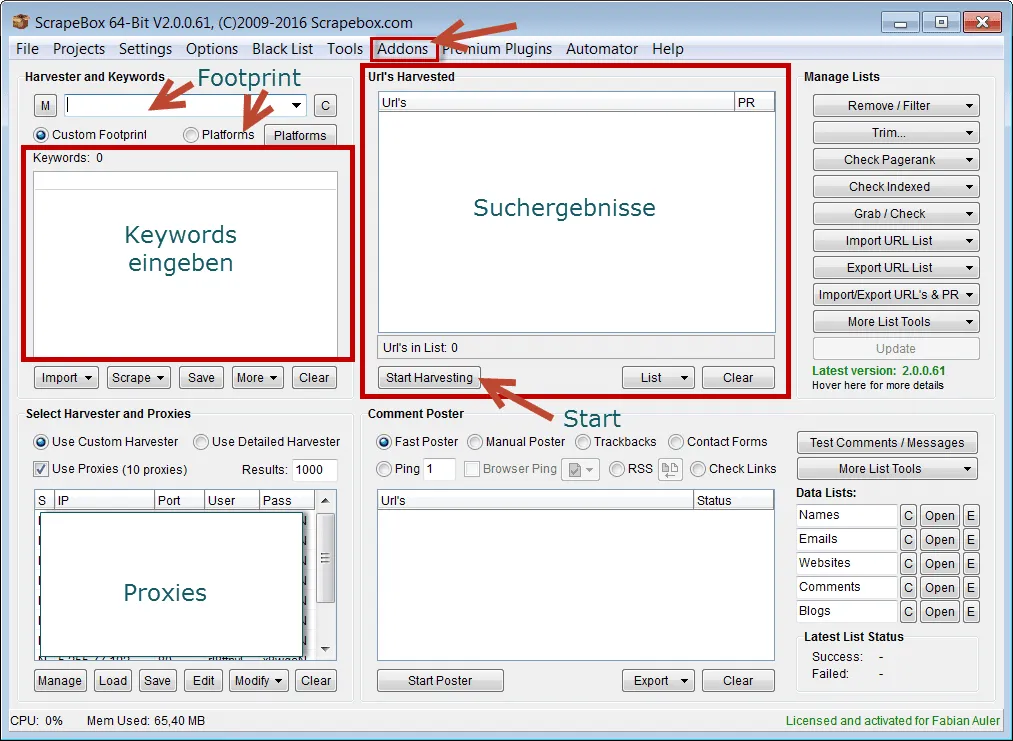The height and width of the screenshot is (741, 1013).
Task: Click Manage proxies button
Action: (60, 681)
